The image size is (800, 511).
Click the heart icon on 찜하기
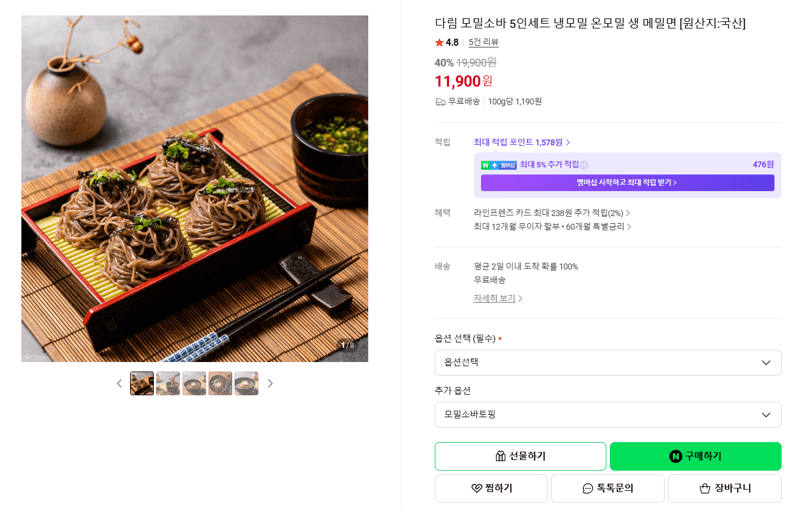[476, 488]
